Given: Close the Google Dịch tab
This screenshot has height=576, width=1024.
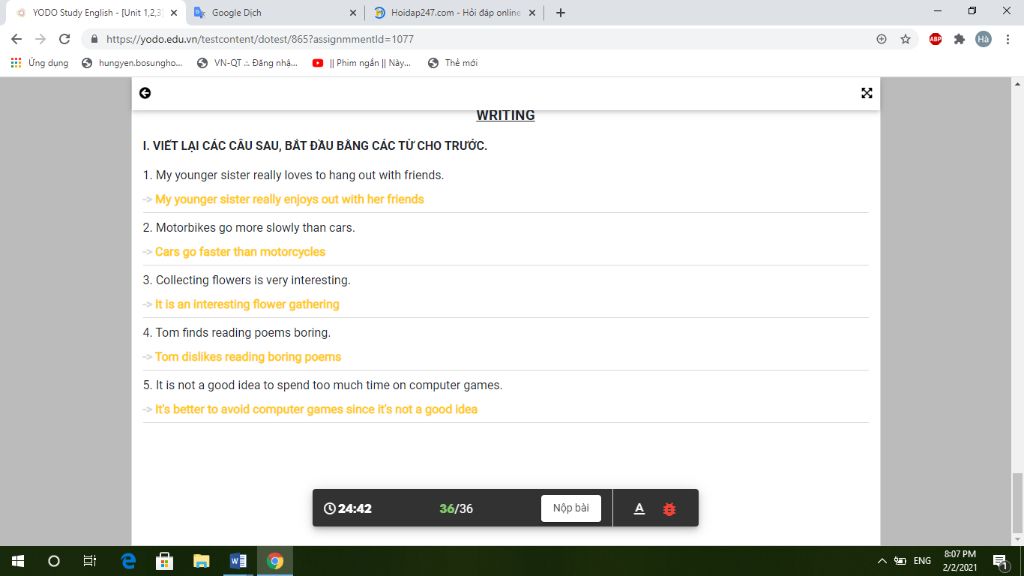Looking at the screenshot, I should point(353,12).
